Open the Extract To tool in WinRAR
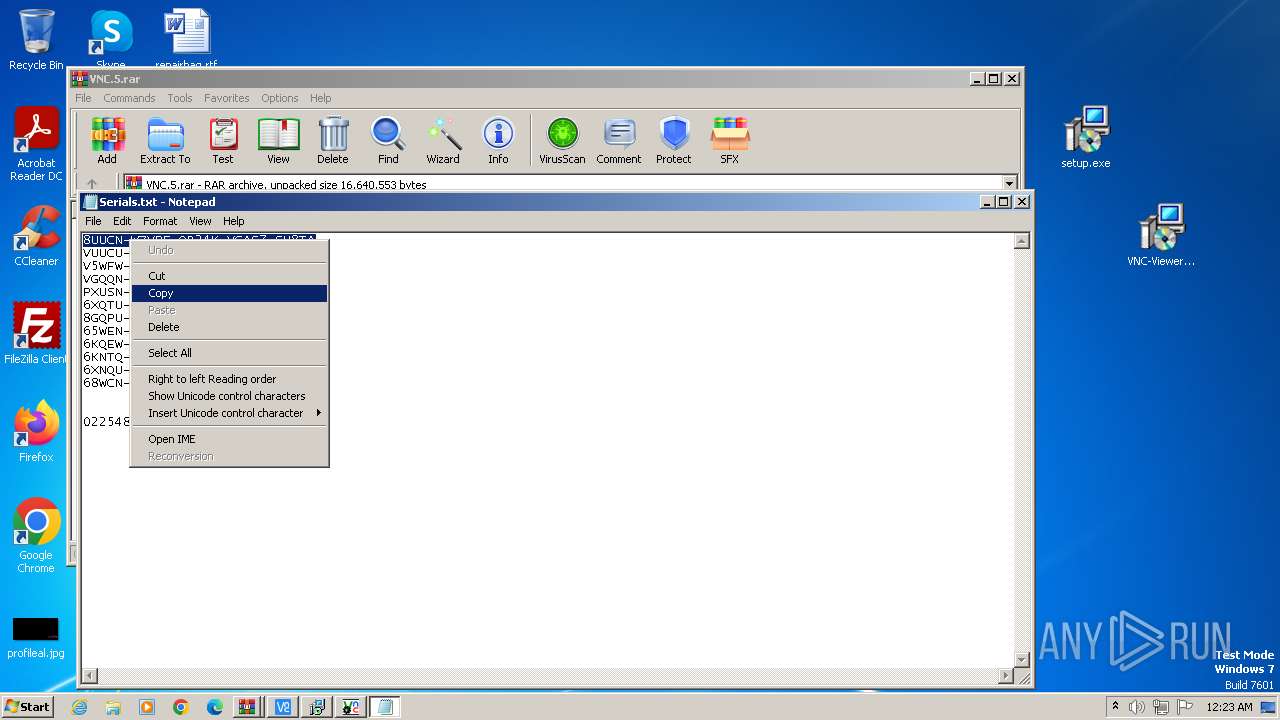This screenshot has height=720, width=1280. 165,141
